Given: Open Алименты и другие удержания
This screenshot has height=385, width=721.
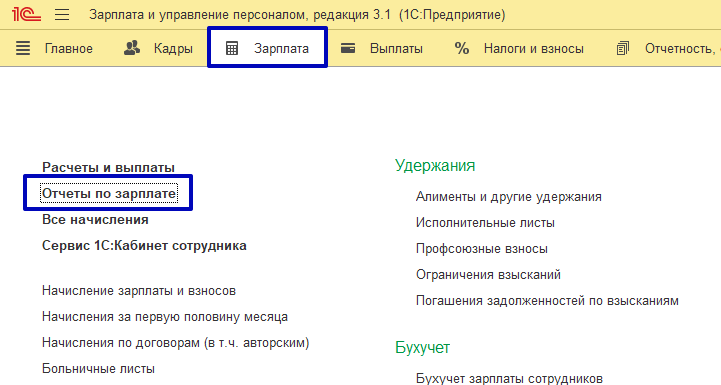Looking at the screenshot, I should pos(509,197).
